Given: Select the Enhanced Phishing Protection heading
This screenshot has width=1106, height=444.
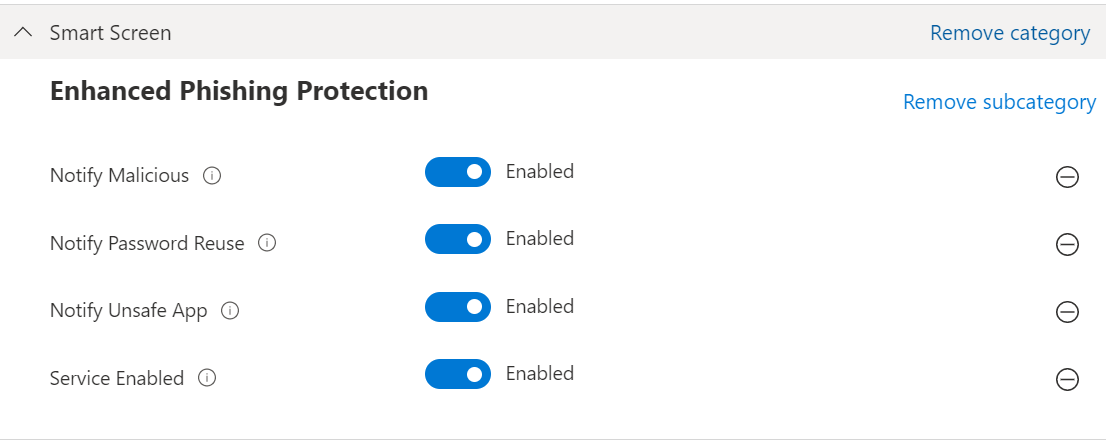Looking at the screenshot, I should pyautogui.click(x=239, y=91).
